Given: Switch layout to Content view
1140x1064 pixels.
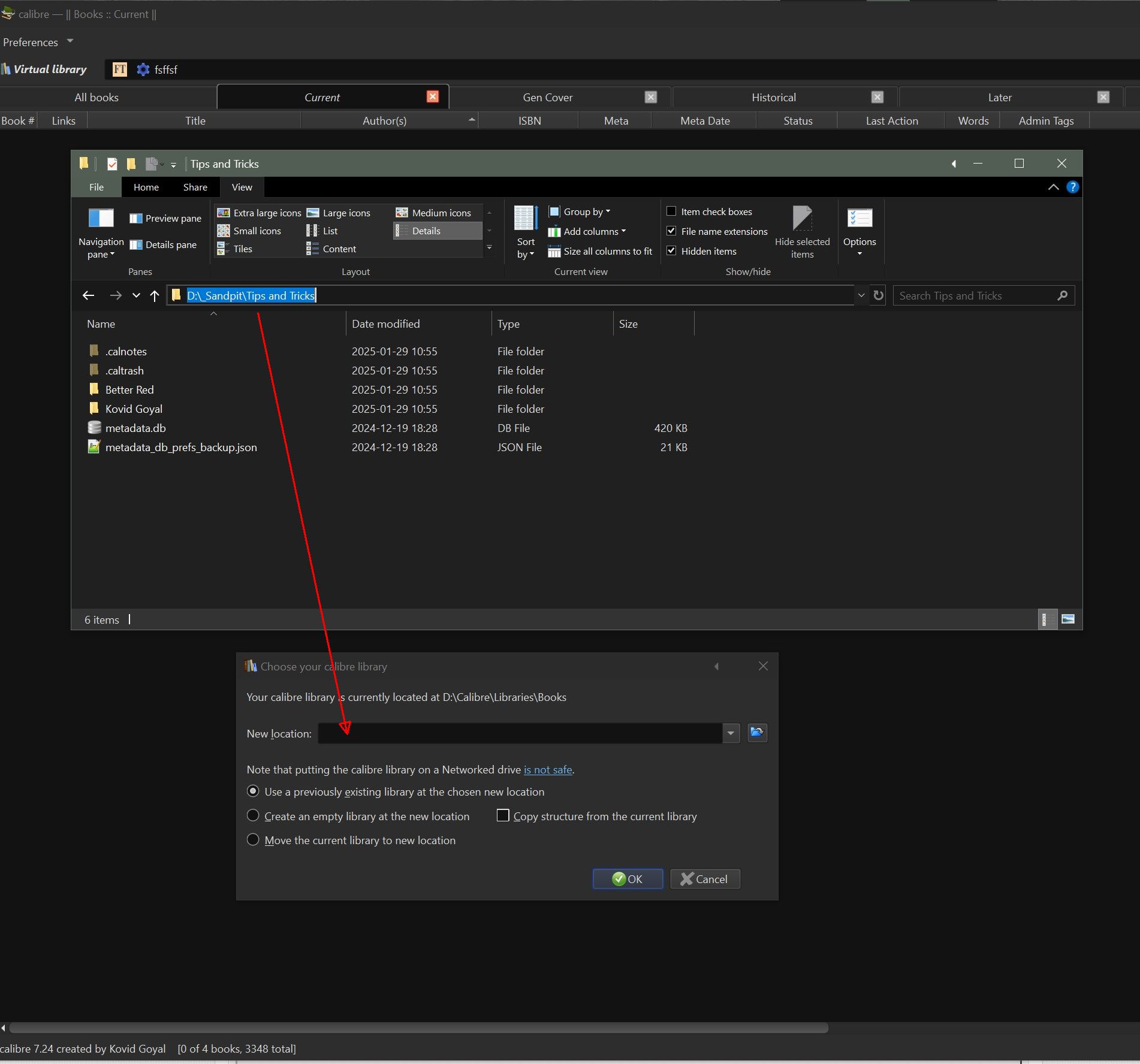Looking at the screenshot, I should [331, 249].
